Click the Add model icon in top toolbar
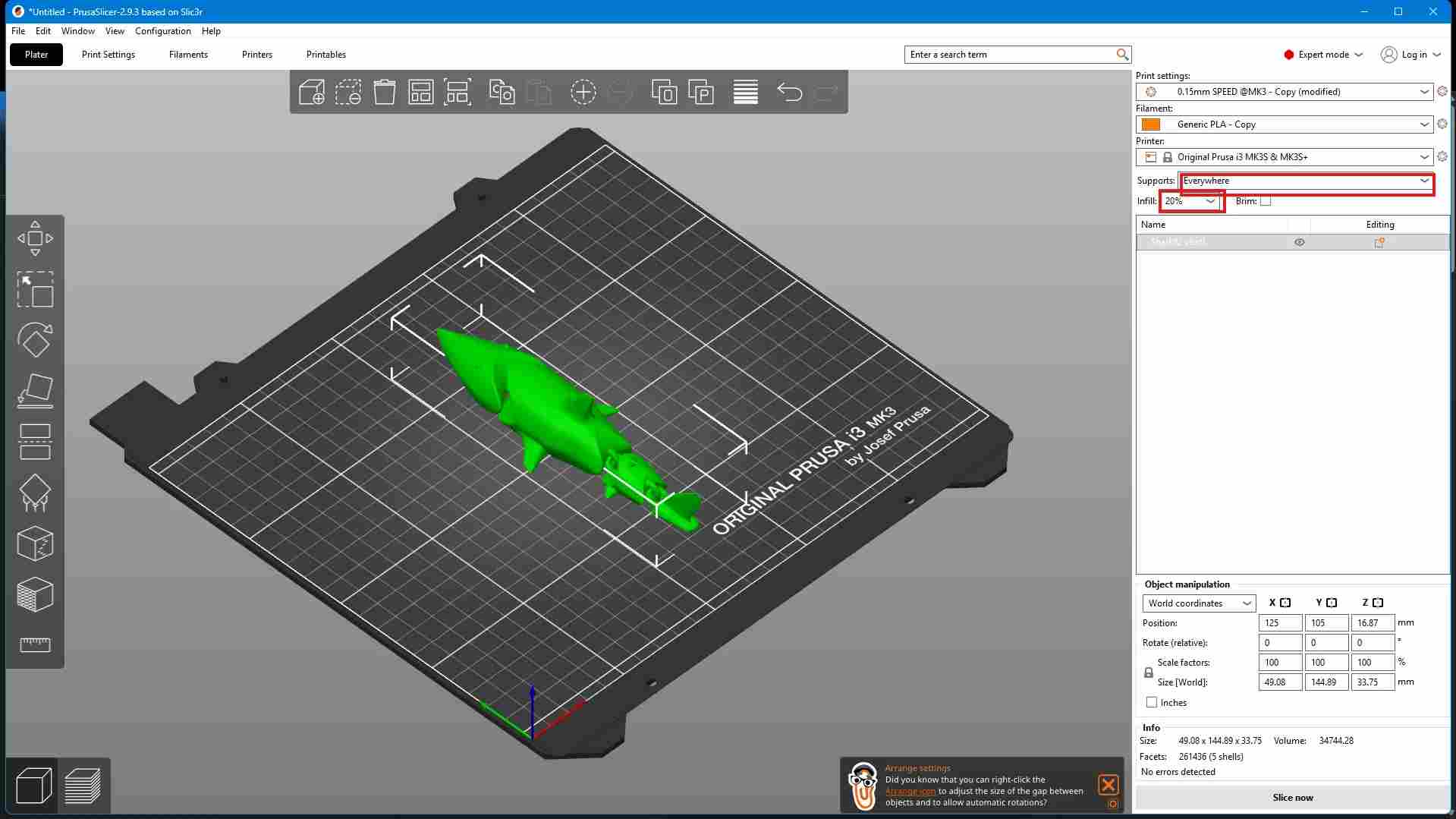This screenshot has height=819, width=1456. click(x=312, y=93)
